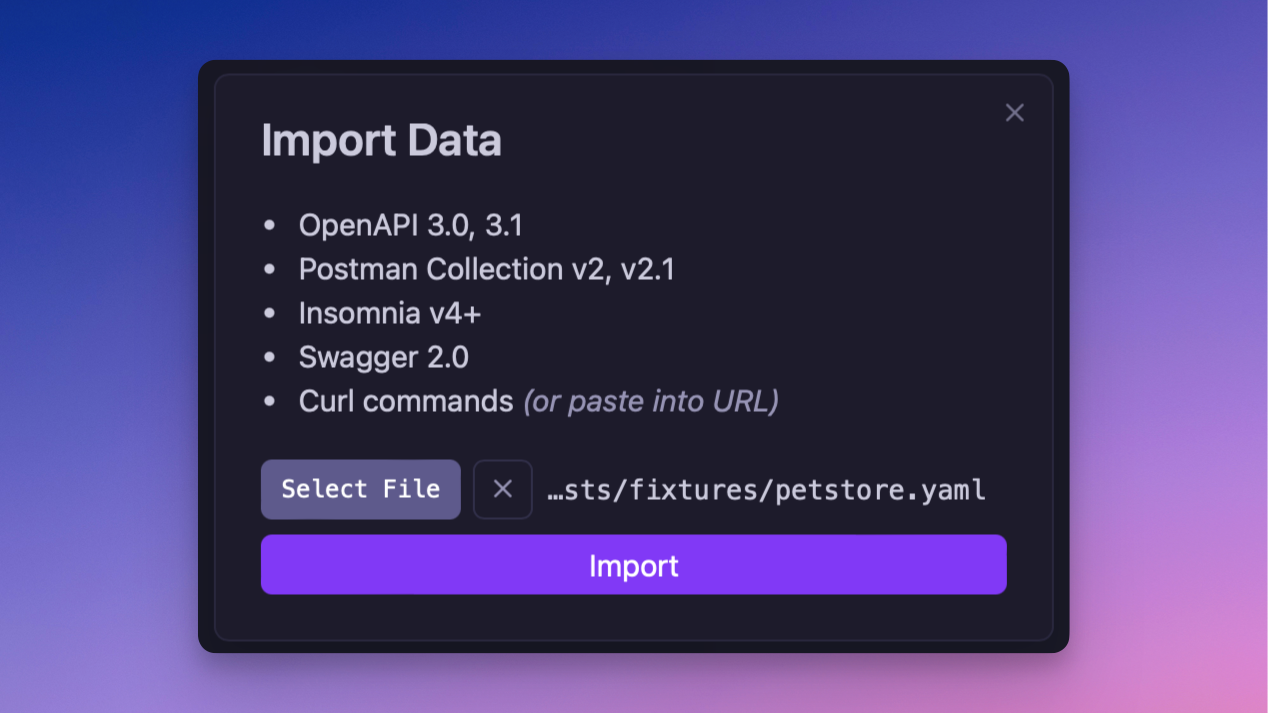
Task: Click the purple Import button
Action: [633, 565]
